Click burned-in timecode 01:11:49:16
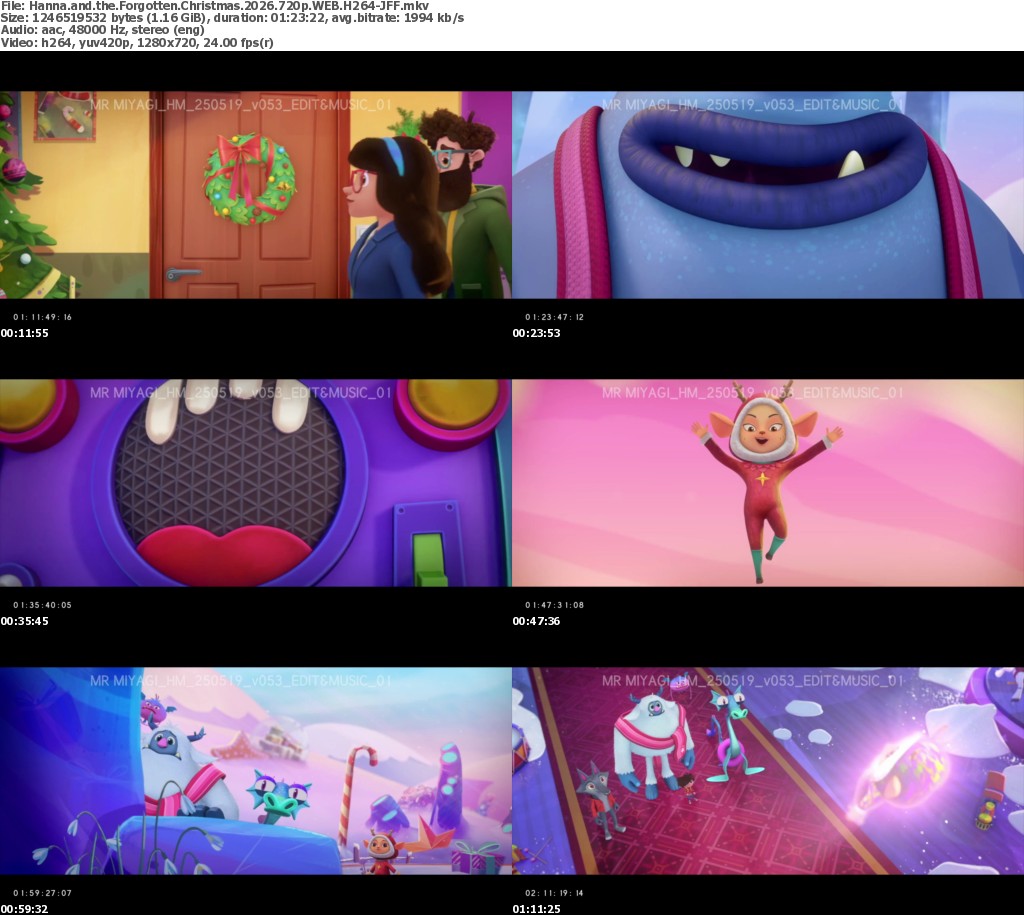 pos(43,317)
